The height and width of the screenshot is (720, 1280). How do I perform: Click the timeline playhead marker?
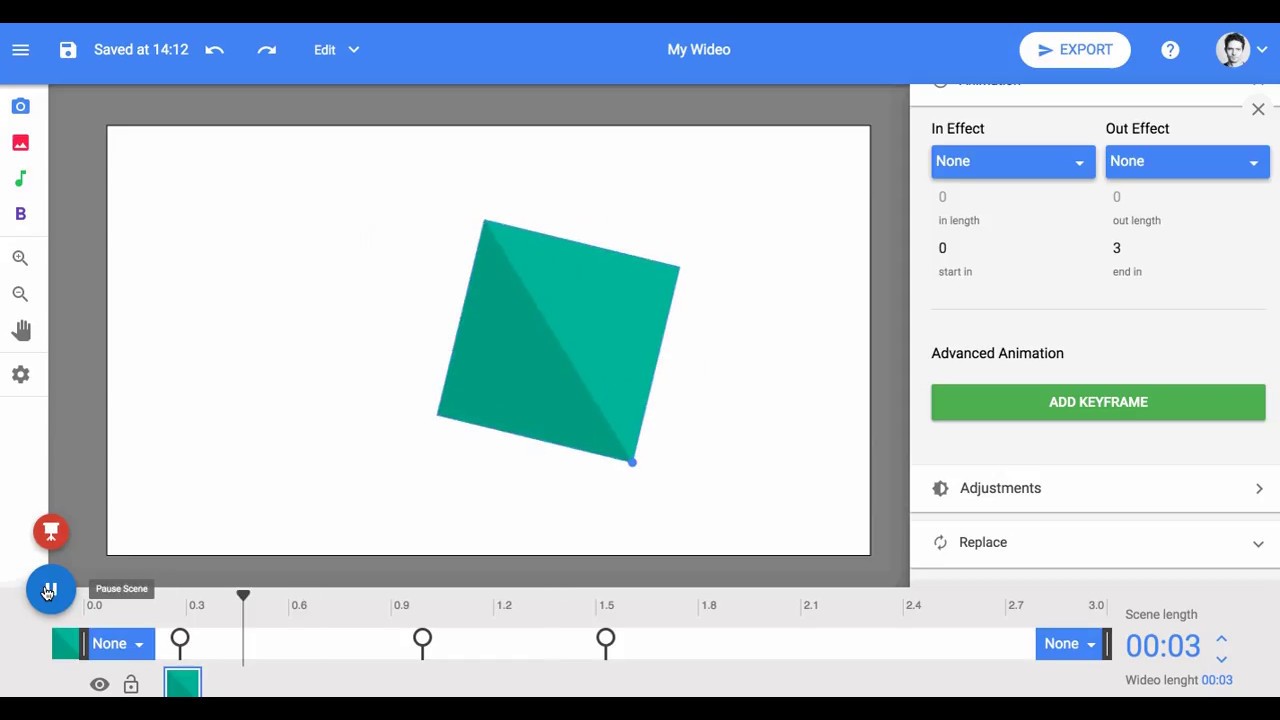(x=243, y=596)
